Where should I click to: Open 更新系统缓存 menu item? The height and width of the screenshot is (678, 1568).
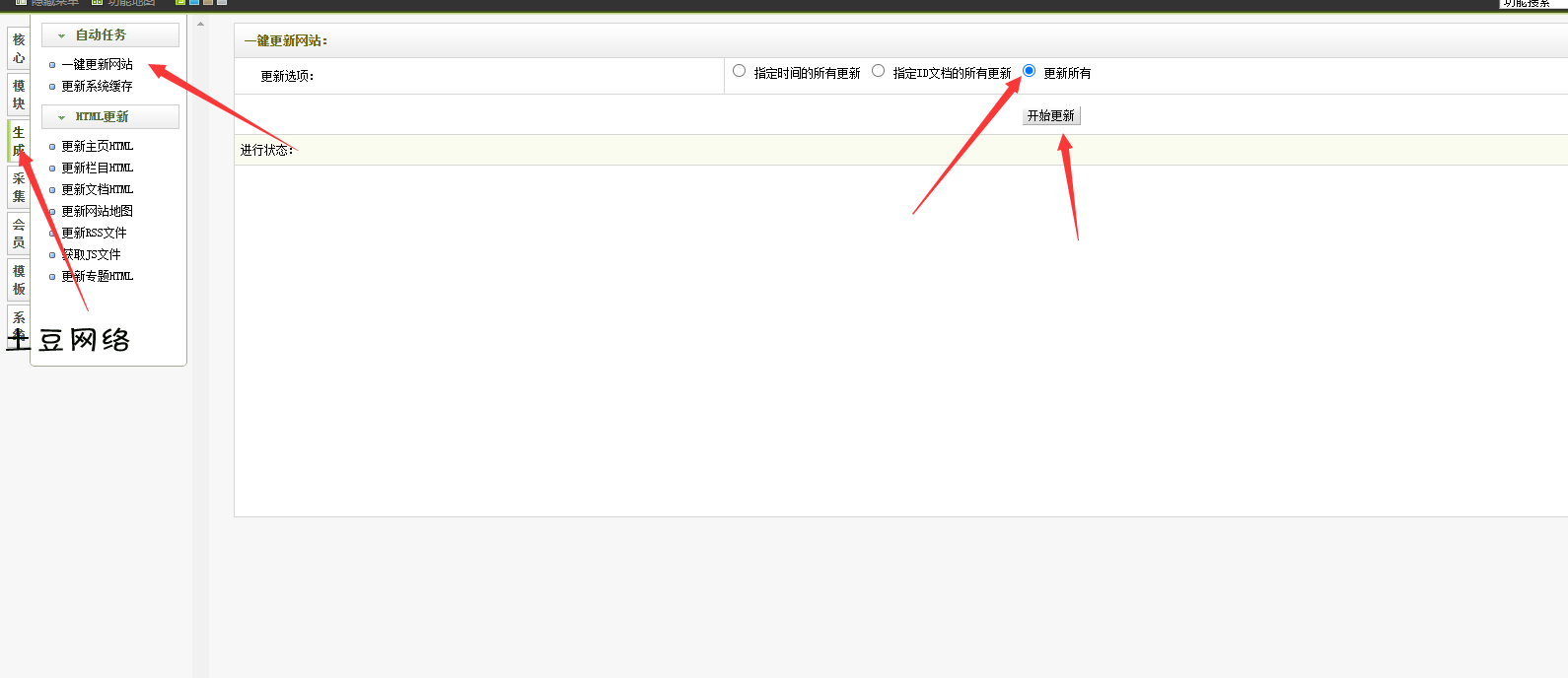click(97, 87)
